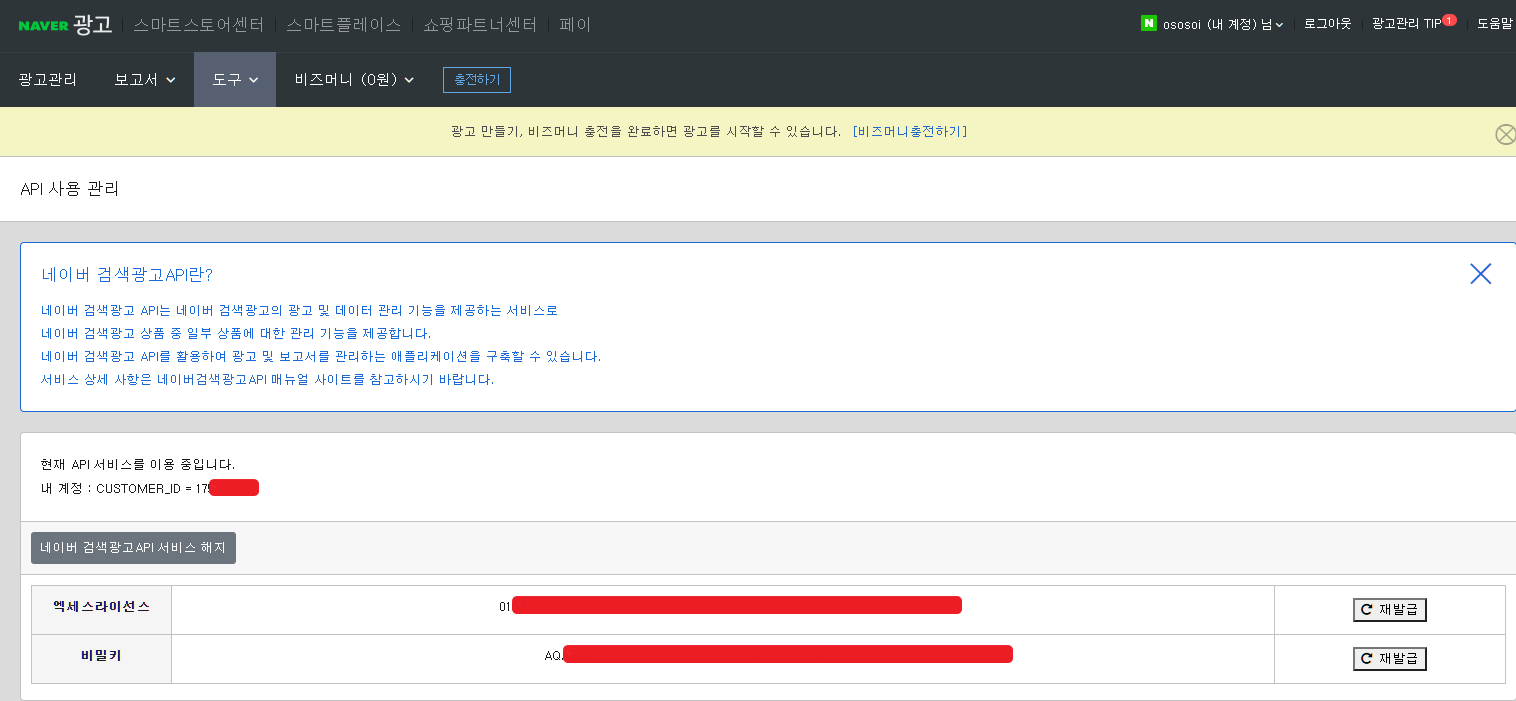Expand the 도구 menu
The width and height of the screenshot is (1516, 701).
[x=235, y=79]
